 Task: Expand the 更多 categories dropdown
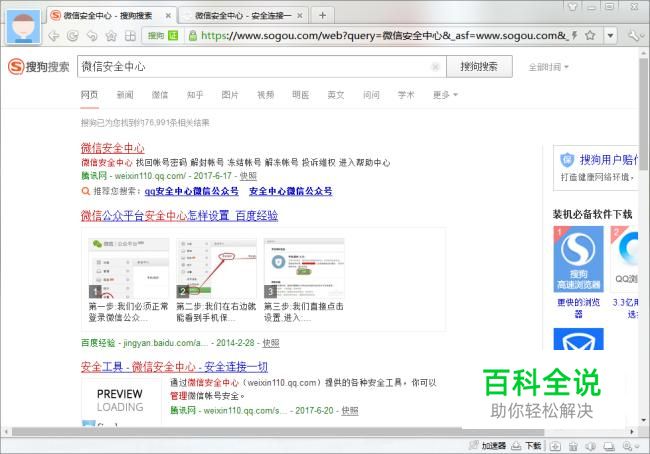click(445, 95)
